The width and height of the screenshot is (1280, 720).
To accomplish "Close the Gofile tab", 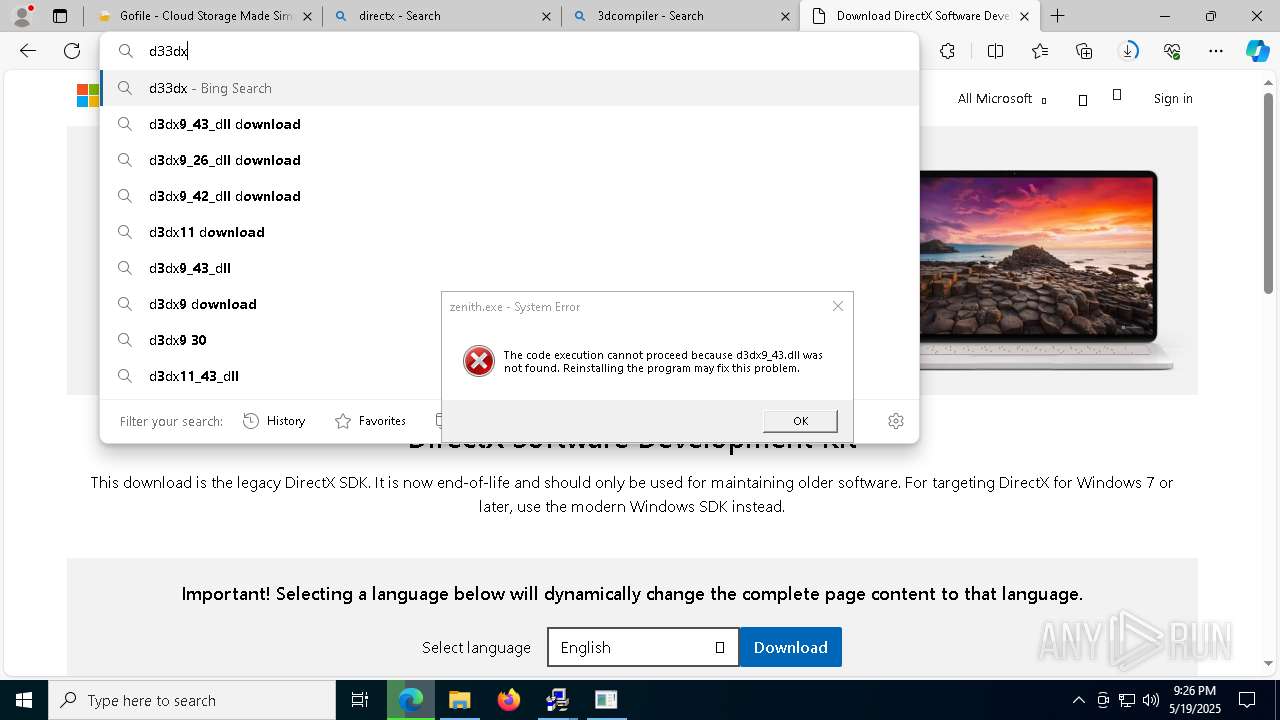I will [x=308, y=16].
